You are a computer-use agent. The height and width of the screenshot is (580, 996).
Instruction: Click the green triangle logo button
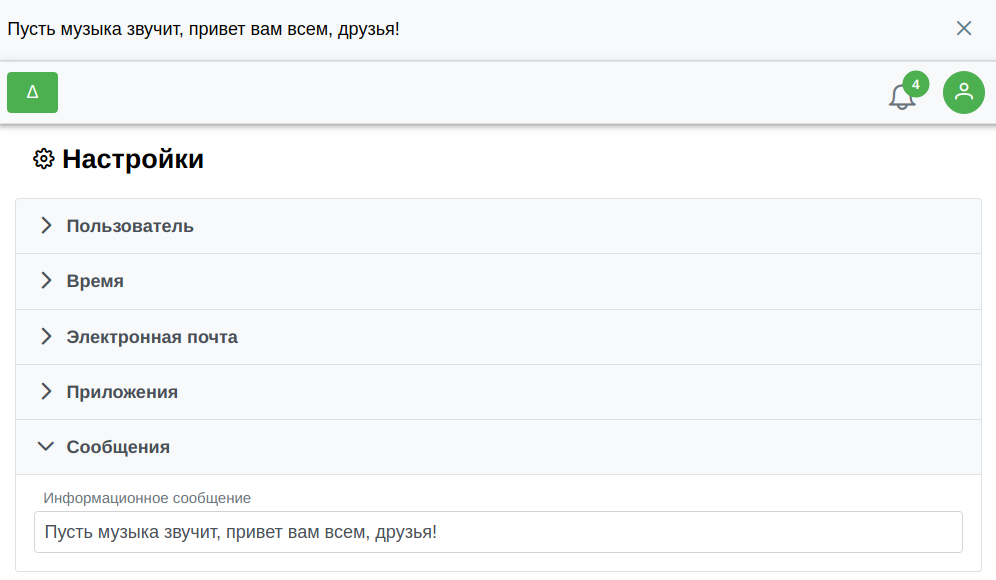tap(32, 92)
